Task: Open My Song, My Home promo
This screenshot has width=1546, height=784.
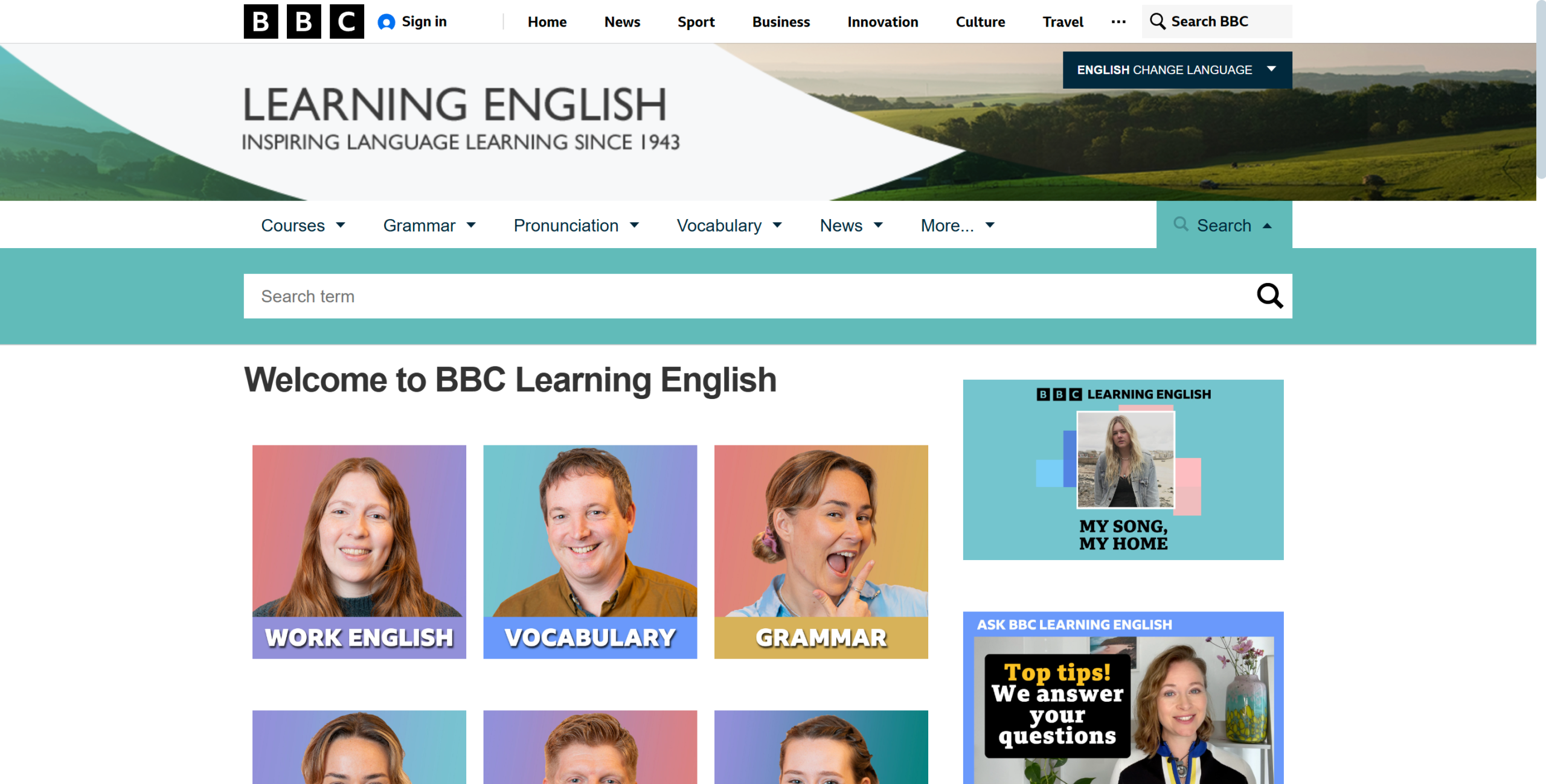Action: coord(1123,470)
